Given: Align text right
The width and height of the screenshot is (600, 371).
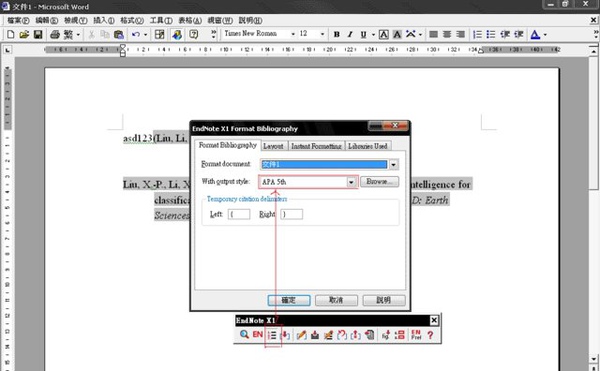Looking at the screenshot, I should click(x=461, y=34).
